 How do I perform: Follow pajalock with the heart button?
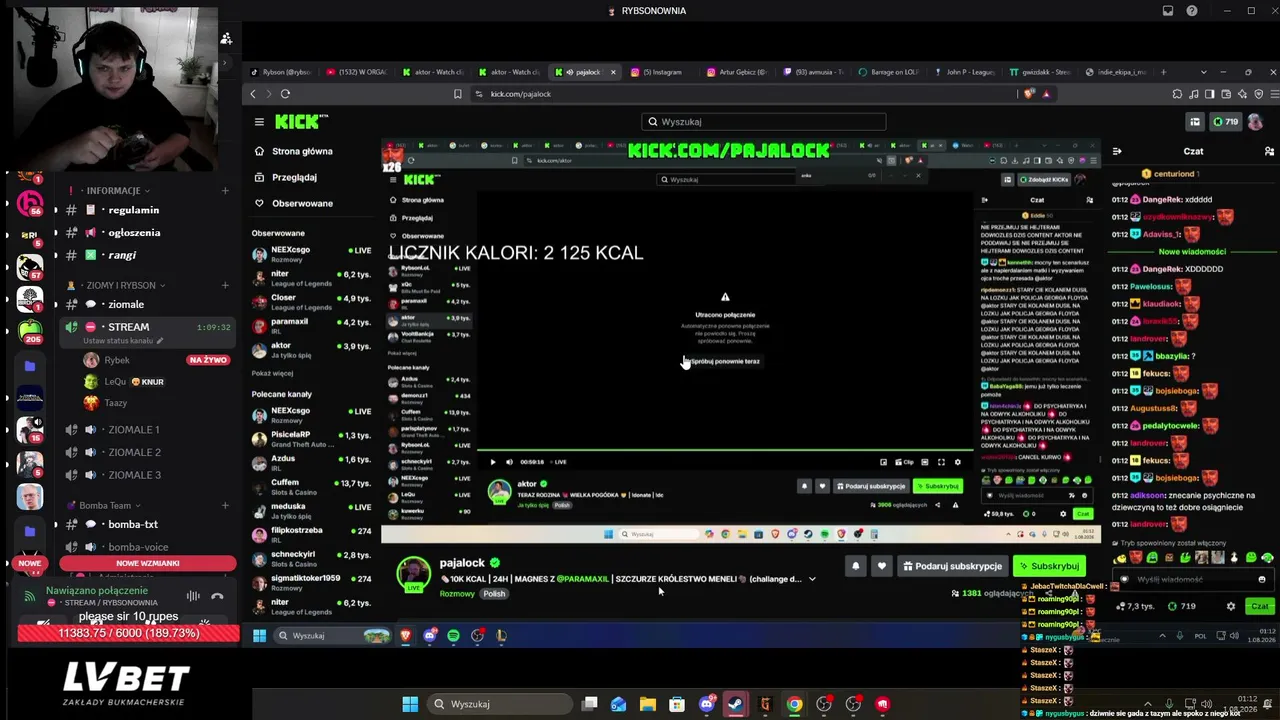[881, 566]
